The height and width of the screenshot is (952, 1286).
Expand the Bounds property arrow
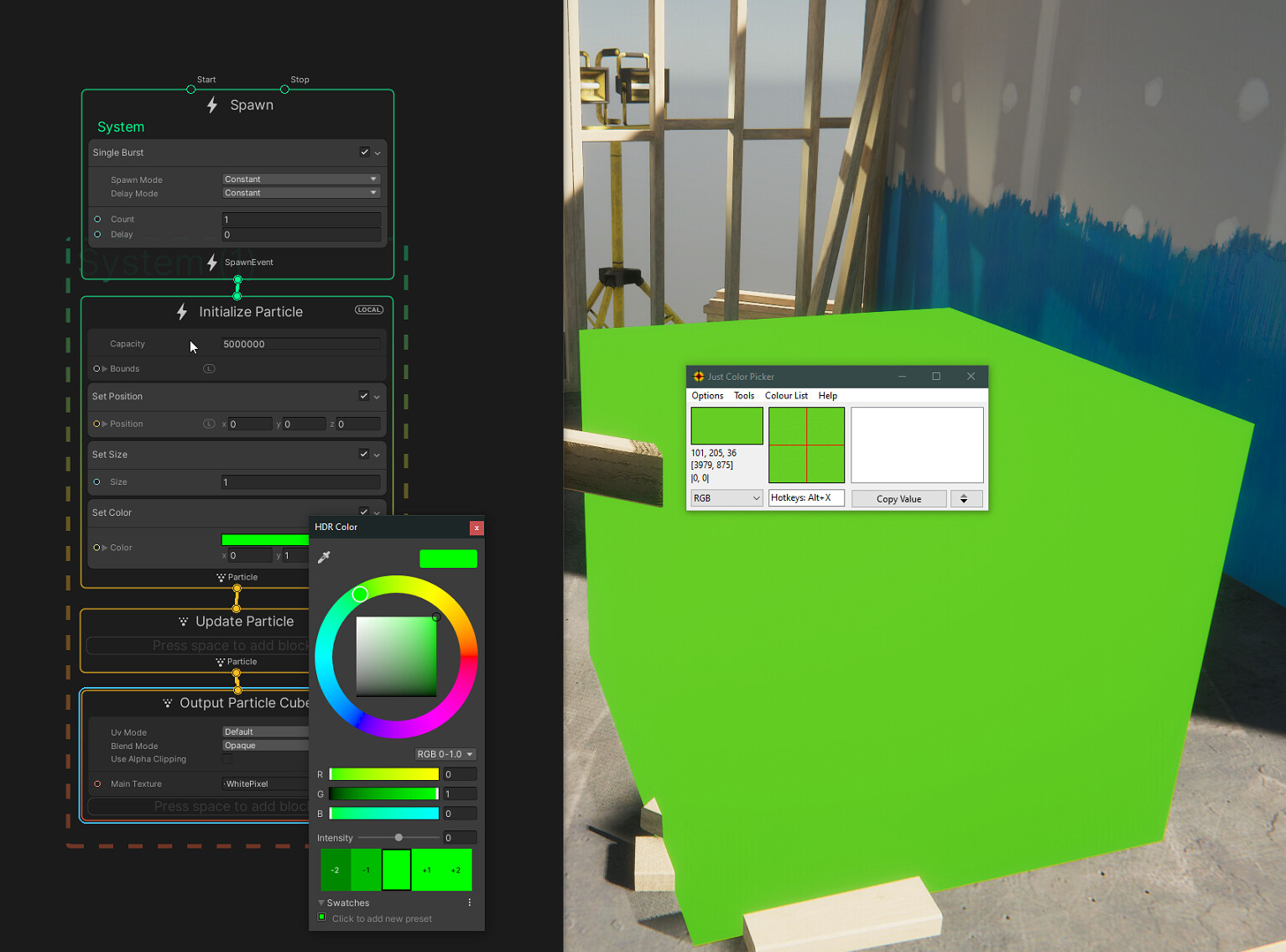[x=105, y=368]
